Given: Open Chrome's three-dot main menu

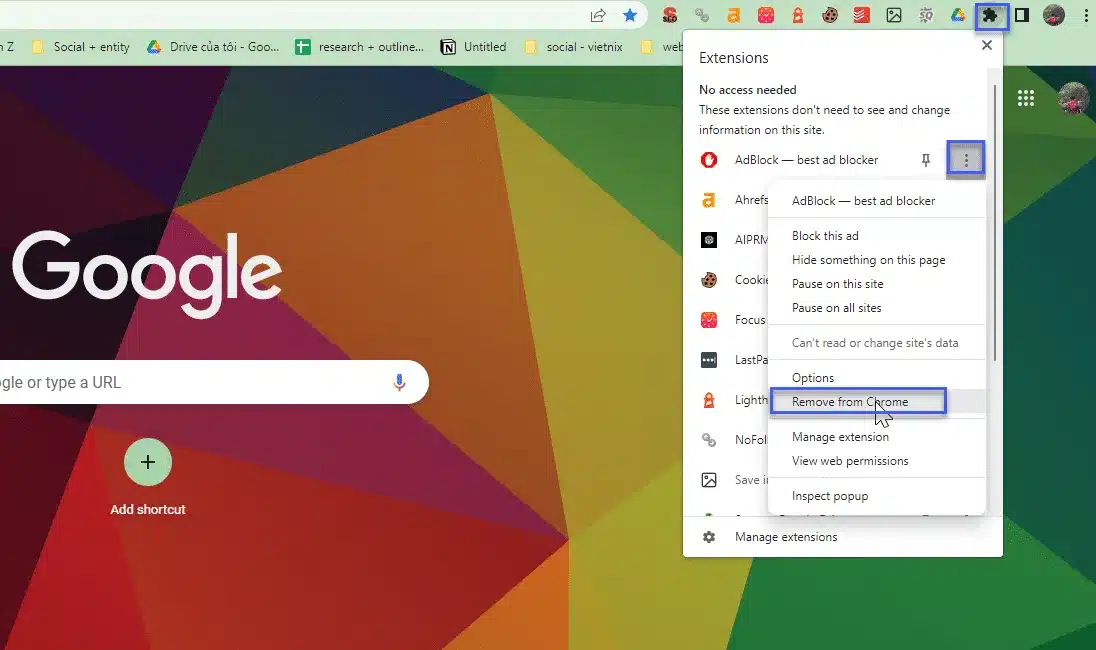Looking at the screenshot, I should click(1086, 15).
